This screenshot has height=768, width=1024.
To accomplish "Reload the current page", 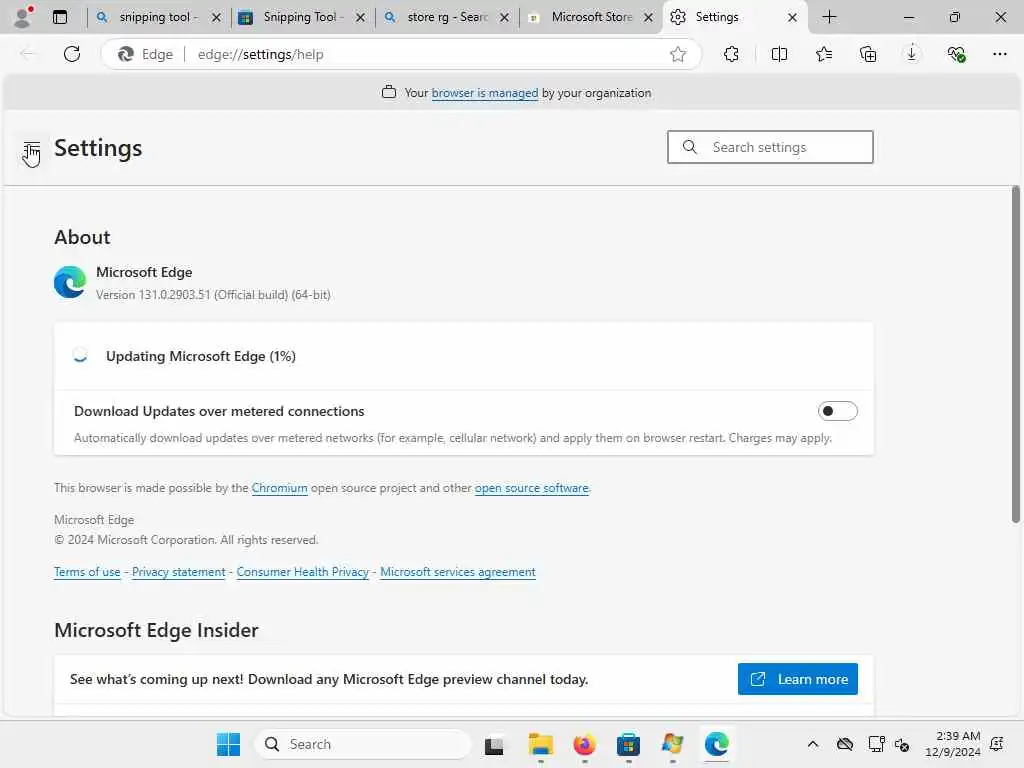I will point(72,54).
